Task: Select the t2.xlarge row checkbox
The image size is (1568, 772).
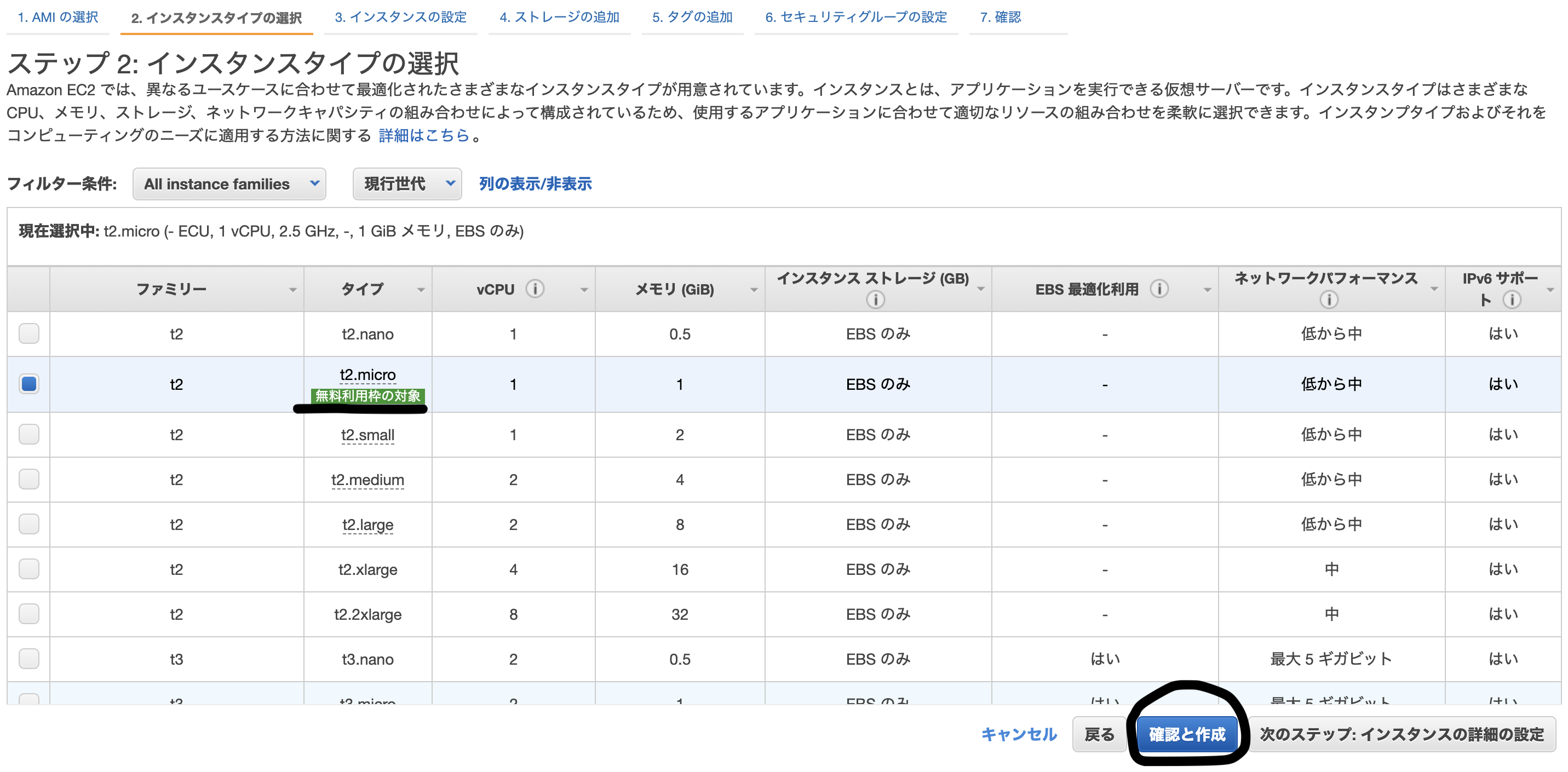Action: point(28,569)
